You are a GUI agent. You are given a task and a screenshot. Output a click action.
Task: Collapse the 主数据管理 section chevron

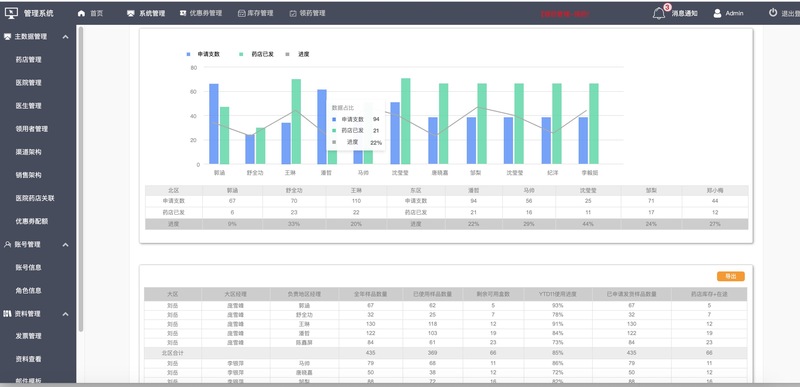pyautogui.click(x=65, y=37)
